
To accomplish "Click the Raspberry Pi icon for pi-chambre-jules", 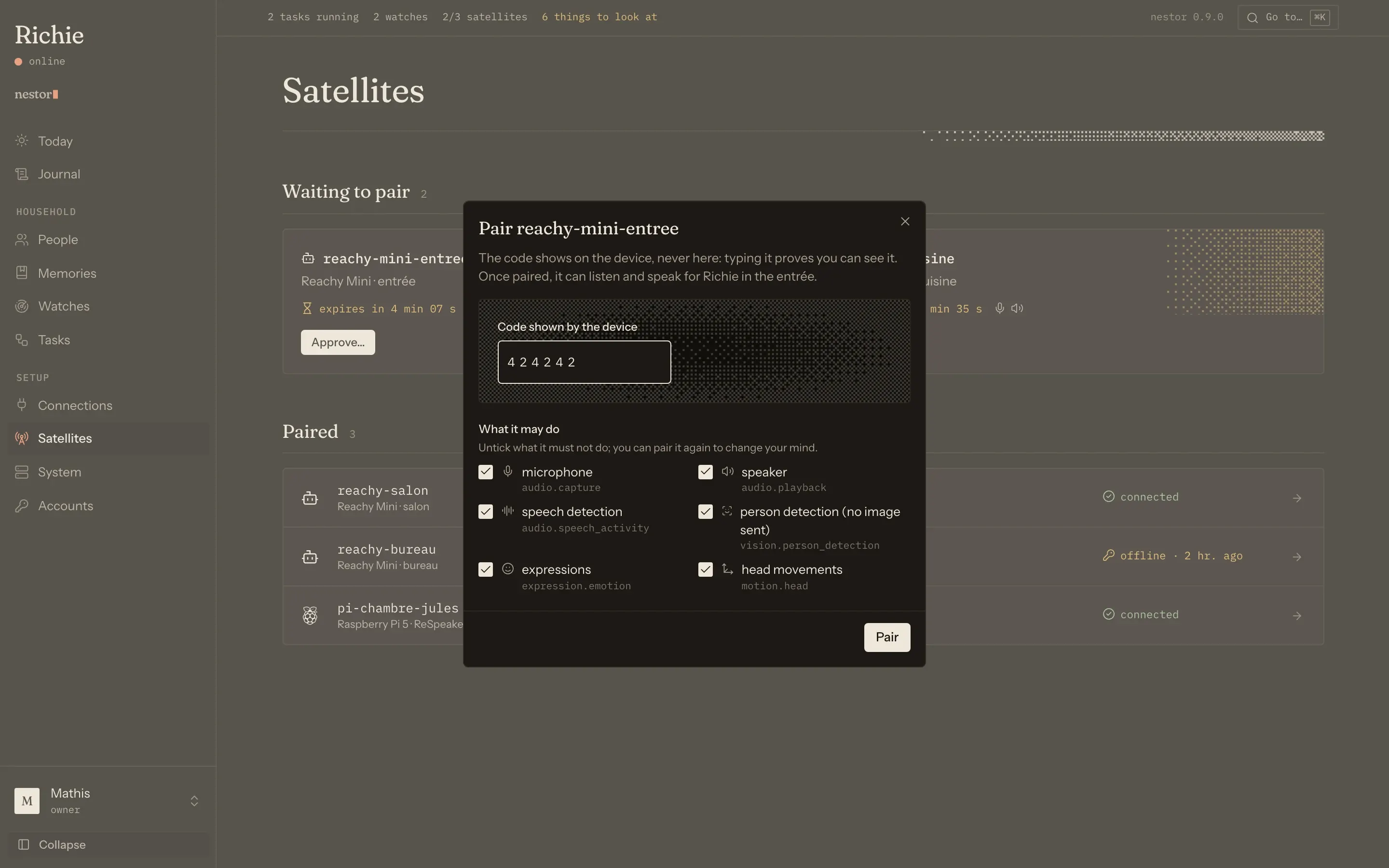I will (310, 615).
